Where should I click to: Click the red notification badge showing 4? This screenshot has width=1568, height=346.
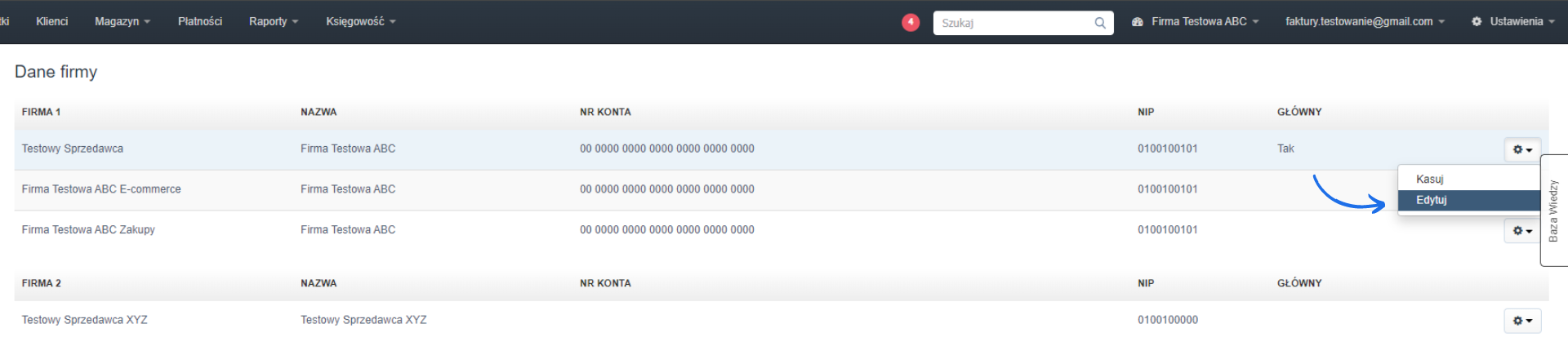911,22
